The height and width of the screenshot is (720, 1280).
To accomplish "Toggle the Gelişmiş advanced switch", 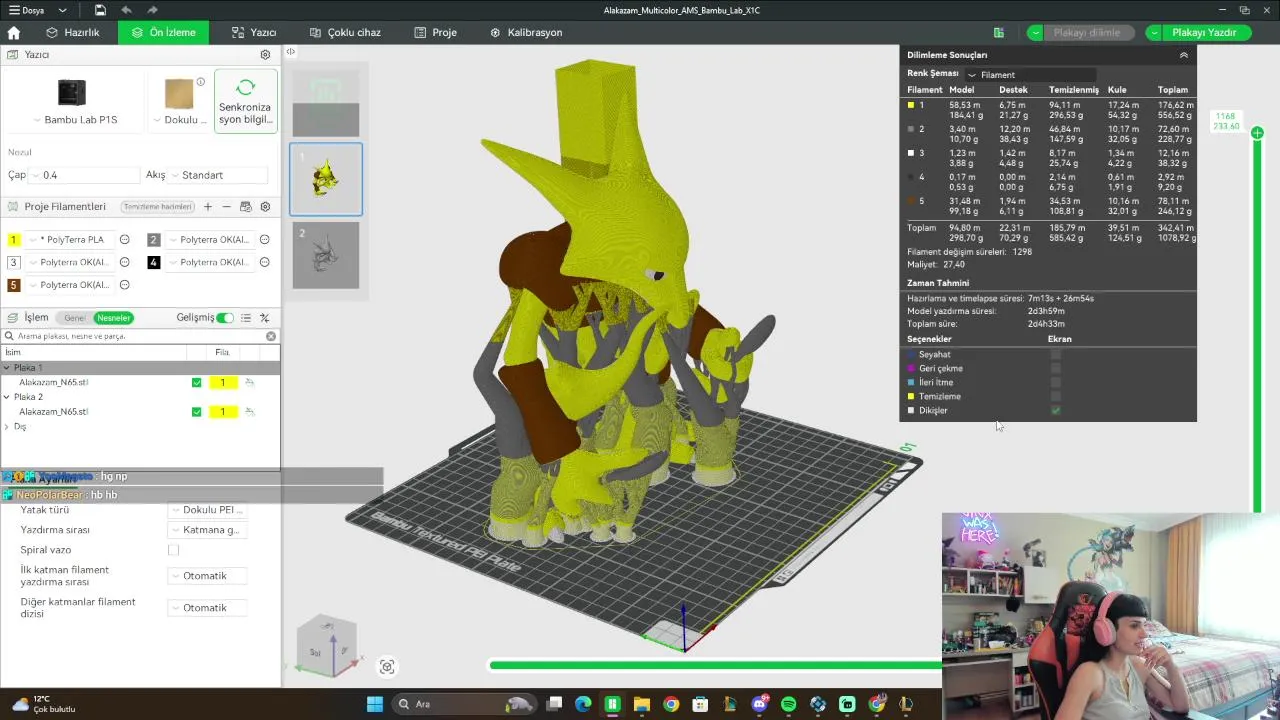I will (225, 318).
